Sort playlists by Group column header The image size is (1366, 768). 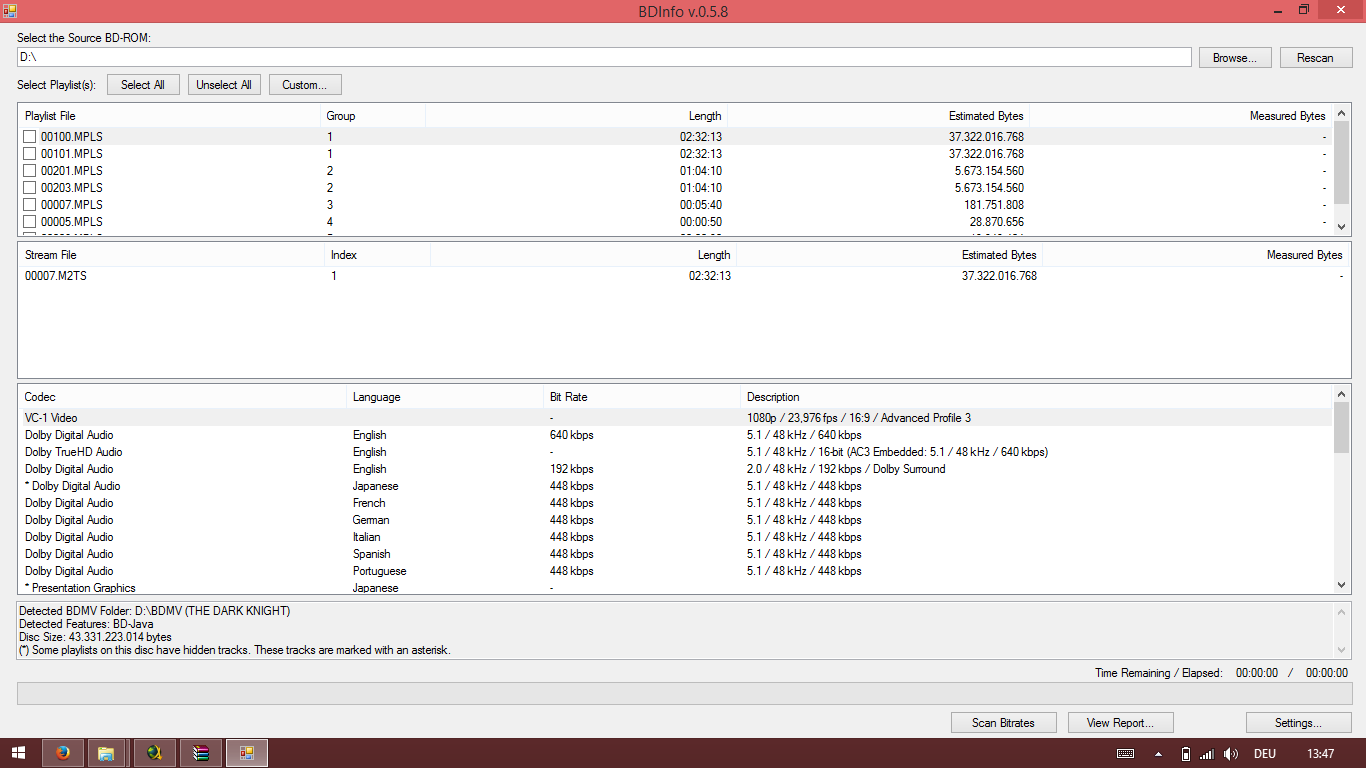click(373, 116)
